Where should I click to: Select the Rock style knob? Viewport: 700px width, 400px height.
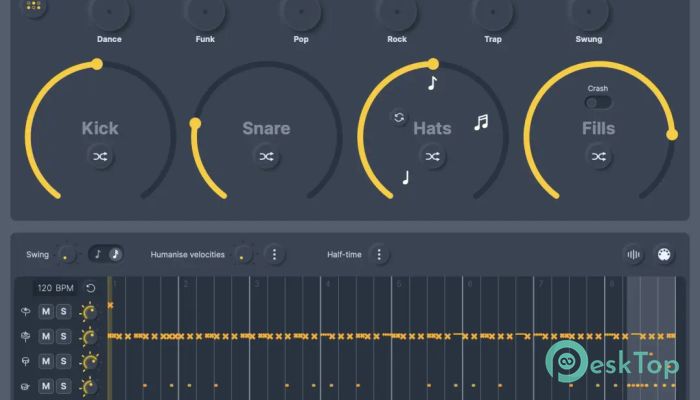(397, 12)
